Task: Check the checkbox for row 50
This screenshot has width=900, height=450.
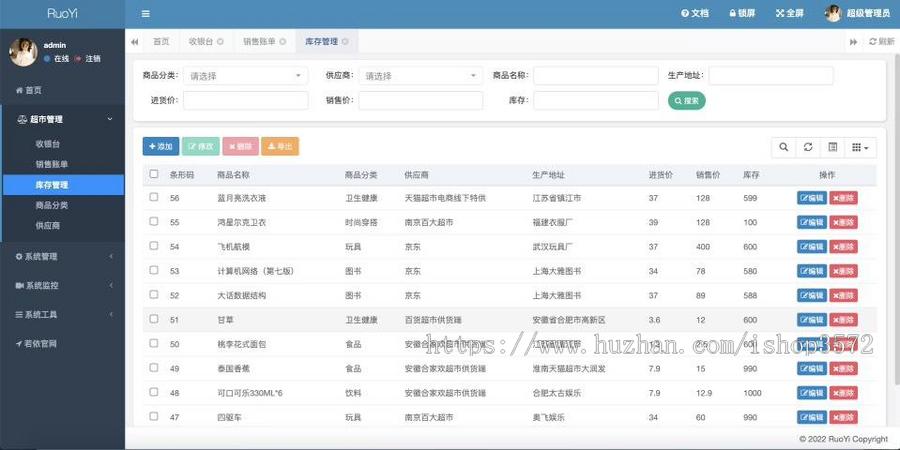Action: click(153, 343)
